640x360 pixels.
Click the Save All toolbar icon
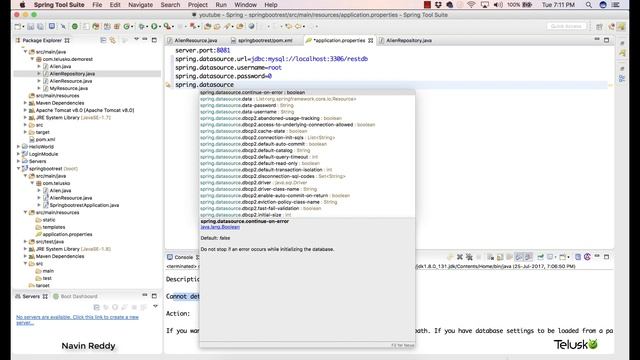click(40, 27)
